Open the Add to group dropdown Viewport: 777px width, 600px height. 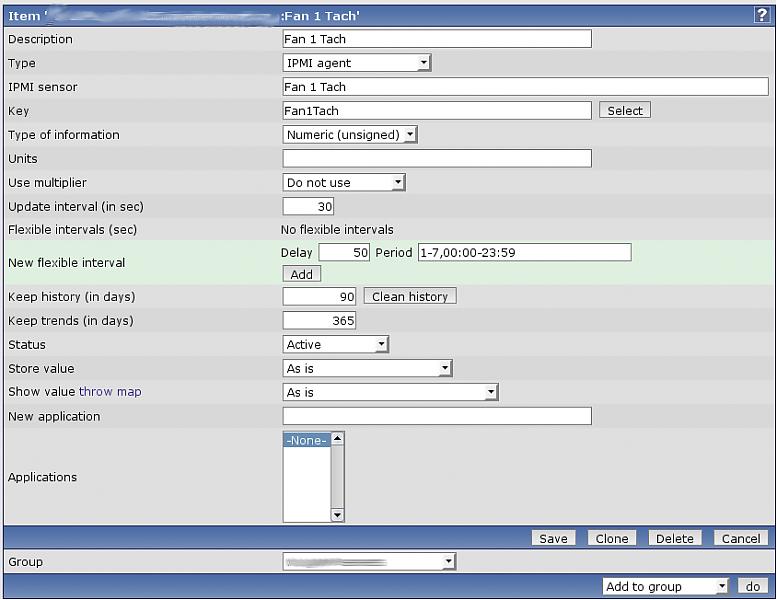pyautogui.click(x=666, y=587)
